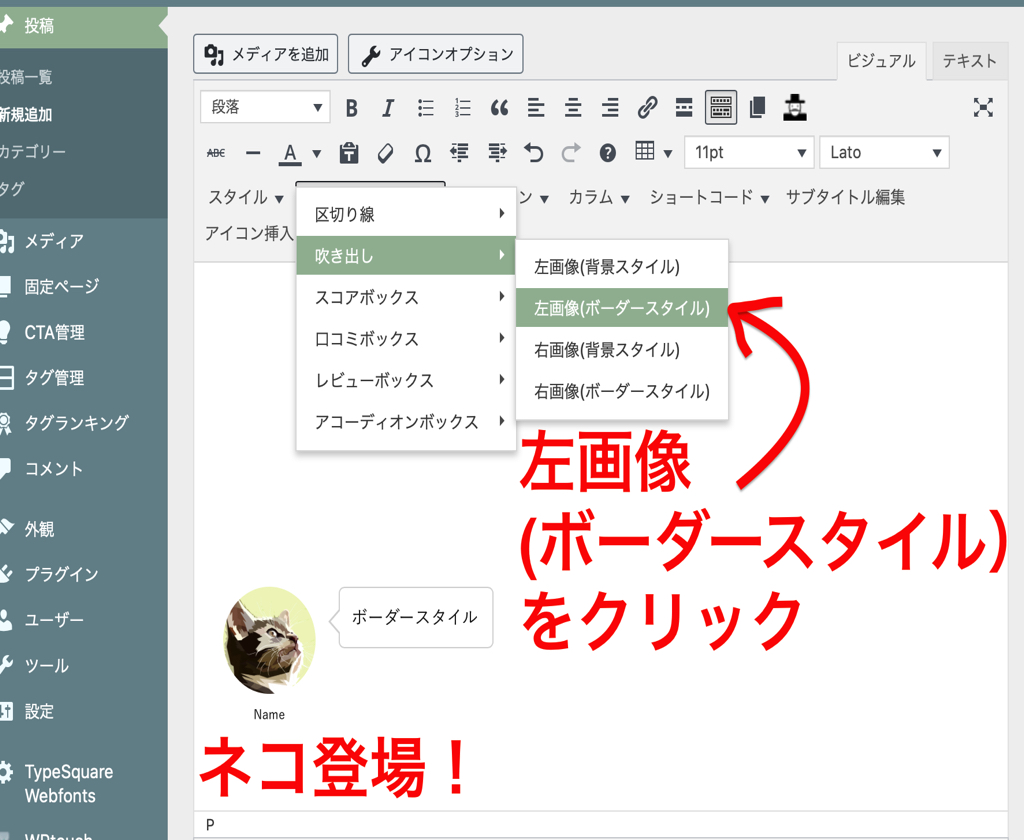Switch to the テキスト editor tab

[x=969, y=61]
